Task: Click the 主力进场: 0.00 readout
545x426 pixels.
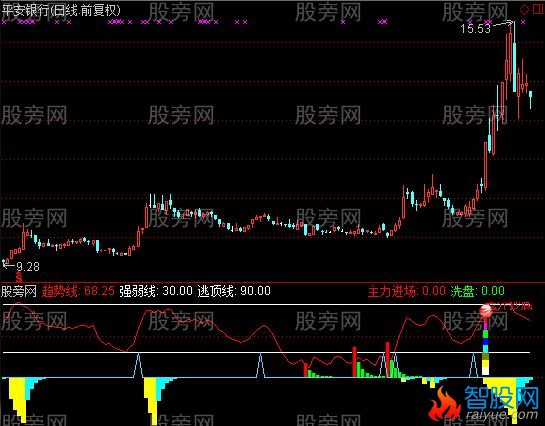Action: [407, 291]
